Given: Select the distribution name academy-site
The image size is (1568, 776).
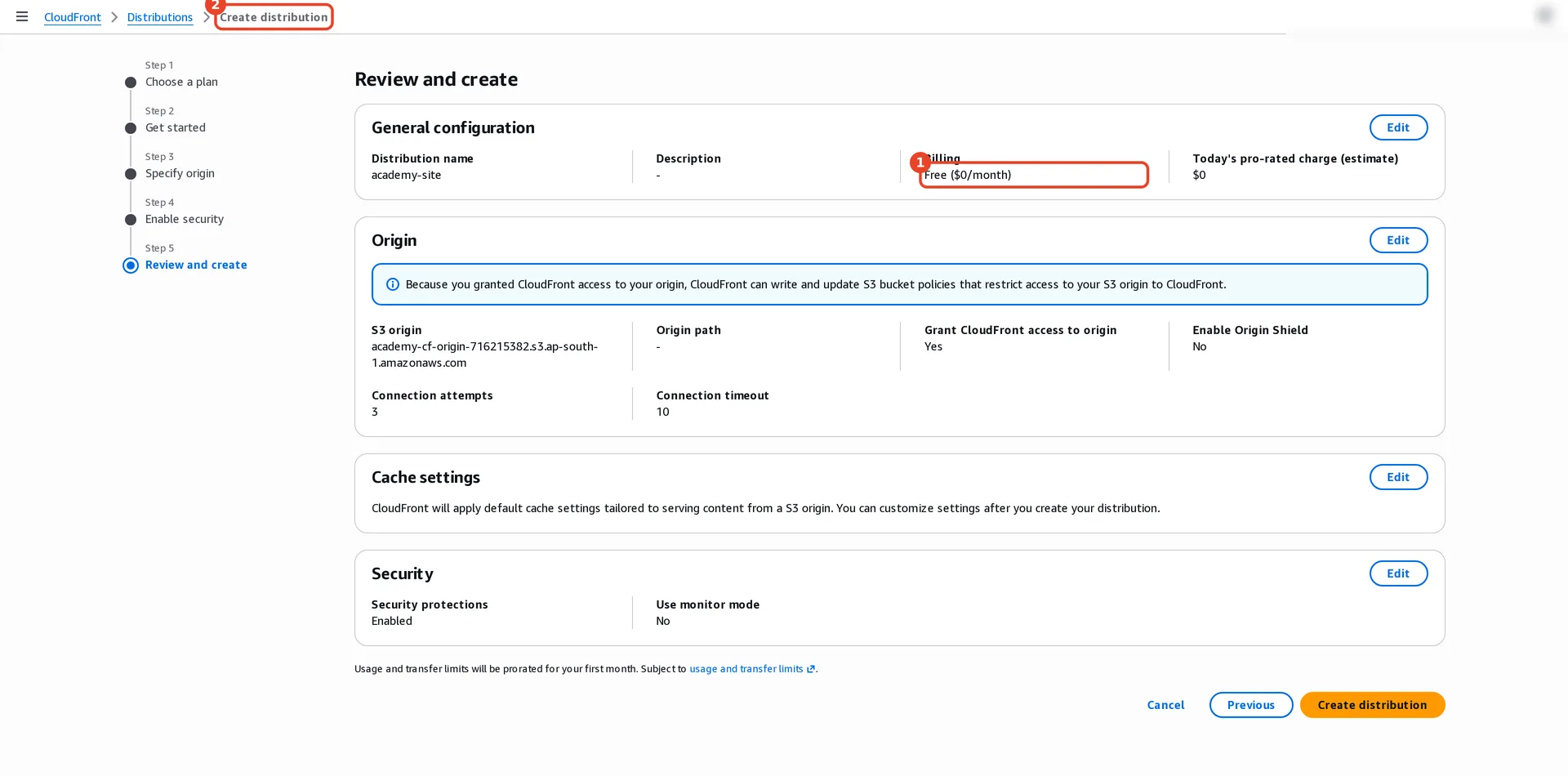Looking at the screenshot, I should 406,175.
